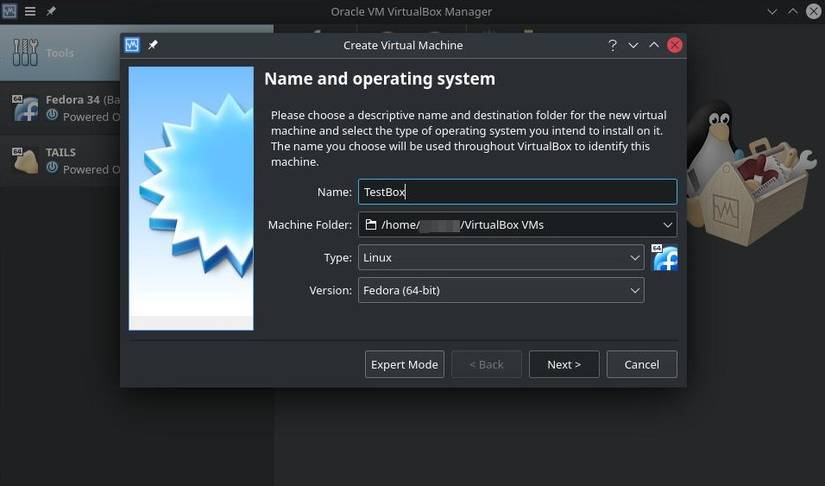Click the VirtualBox app icon in main title bar
Screen dimensions: 825x486
pyautogui.click(x=10, y=12)
